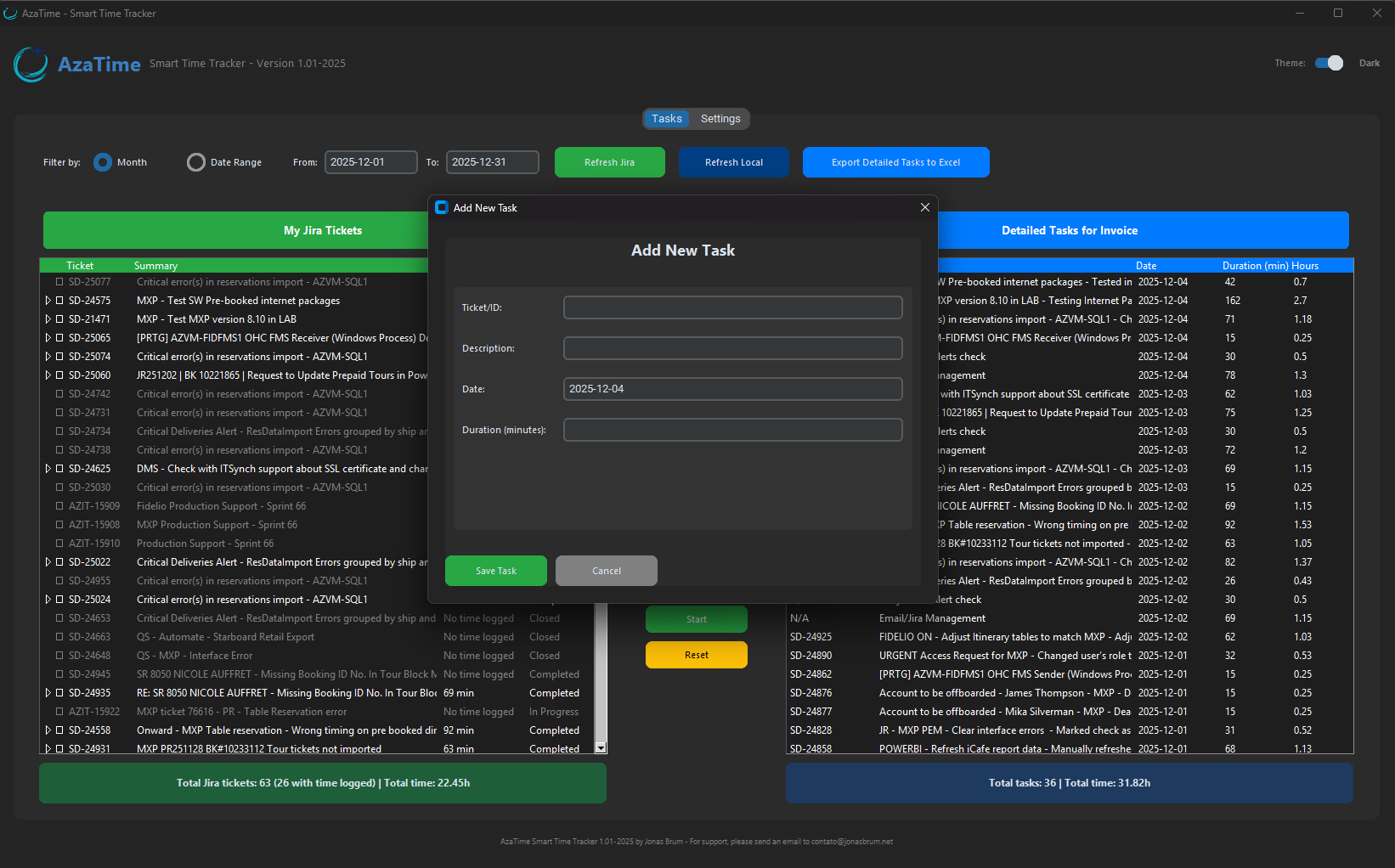Tick the checkbox next to SD-25065
Viewport: 1395px width, 868px height.
click(59, 338)
